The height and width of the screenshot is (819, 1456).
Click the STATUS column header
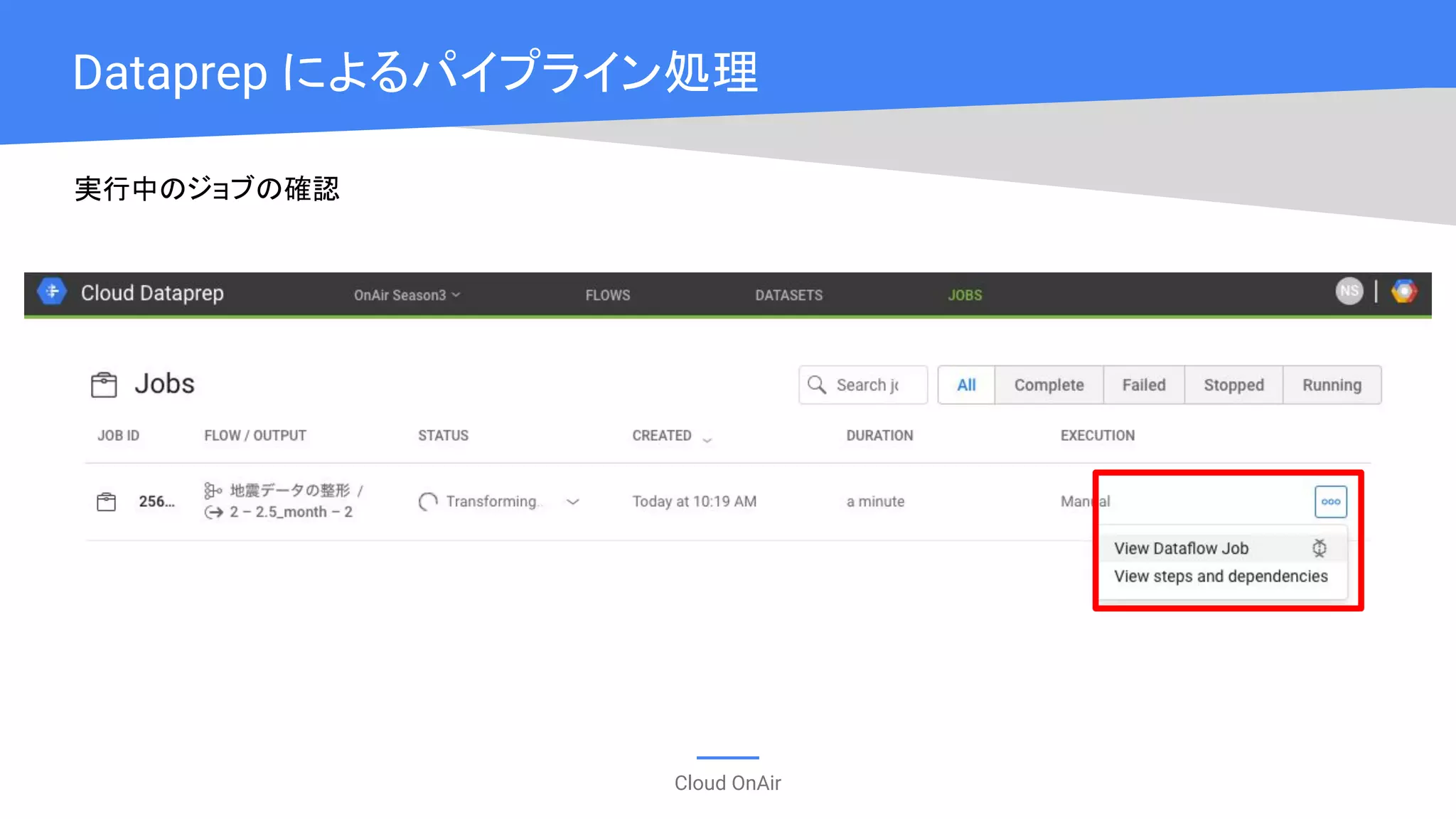(443, 436)
